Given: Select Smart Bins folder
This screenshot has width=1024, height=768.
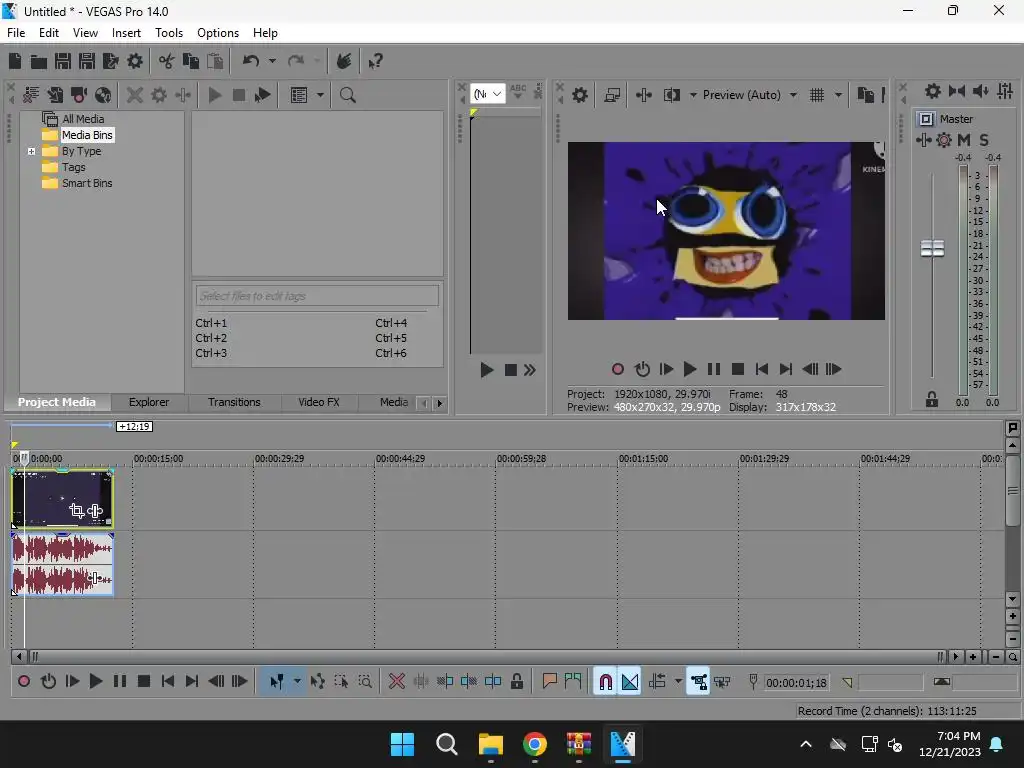Looking at the screenshot, I should click(x=87, y=184).
